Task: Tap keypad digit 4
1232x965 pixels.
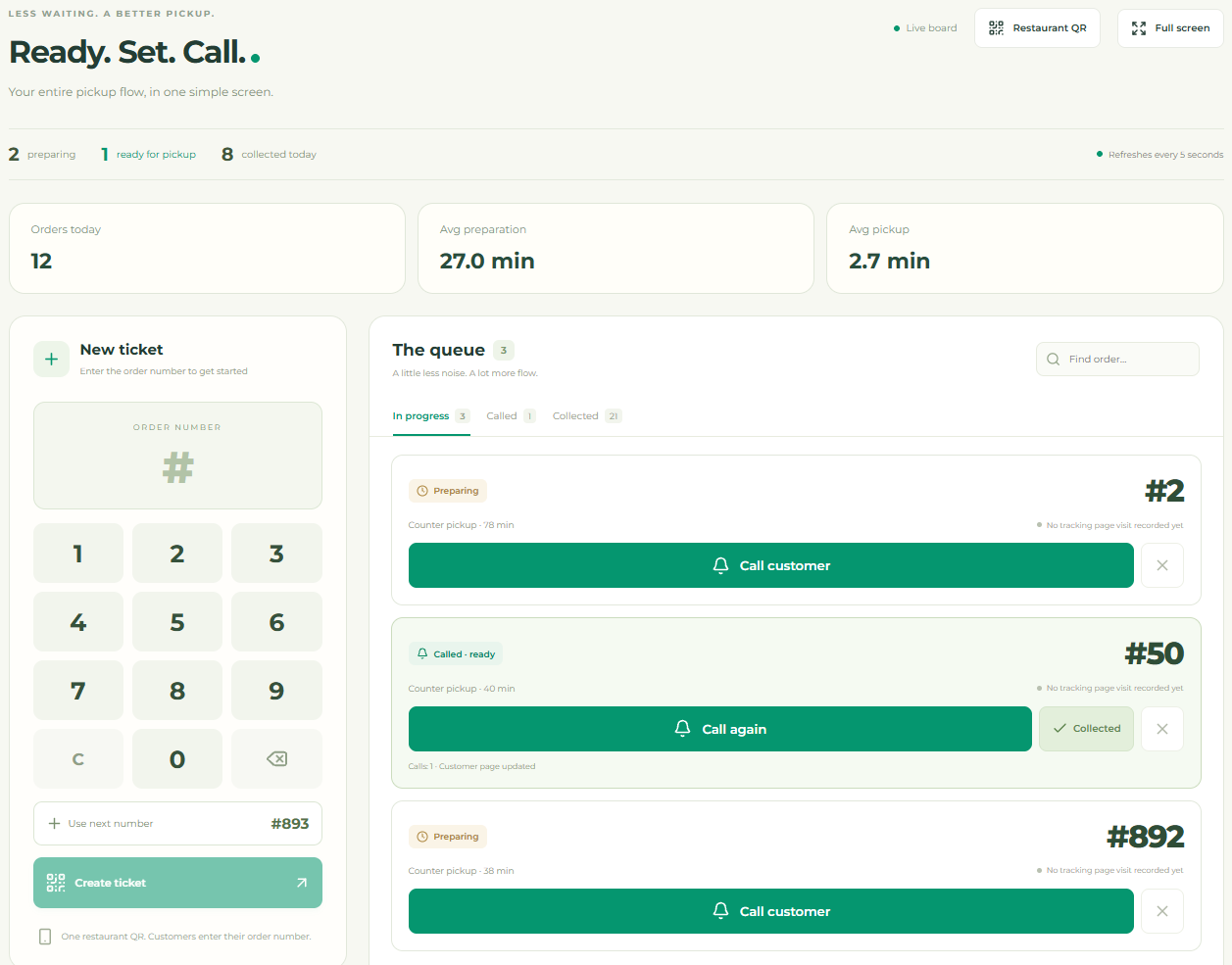Action: (x=78, y=622)
